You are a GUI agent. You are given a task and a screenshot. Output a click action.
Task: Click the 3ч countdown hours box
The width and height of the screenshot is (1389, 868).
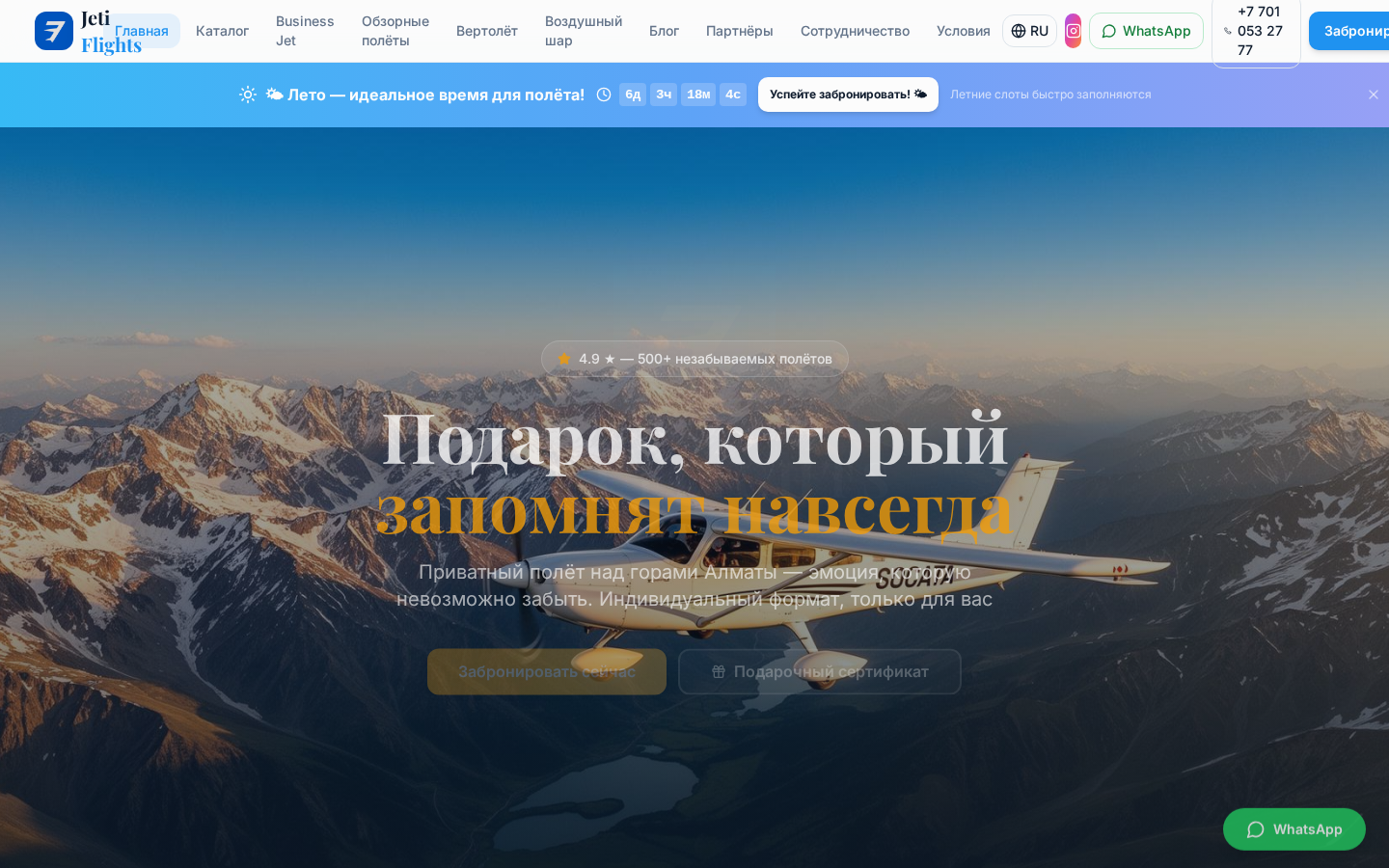pos(664,95)
